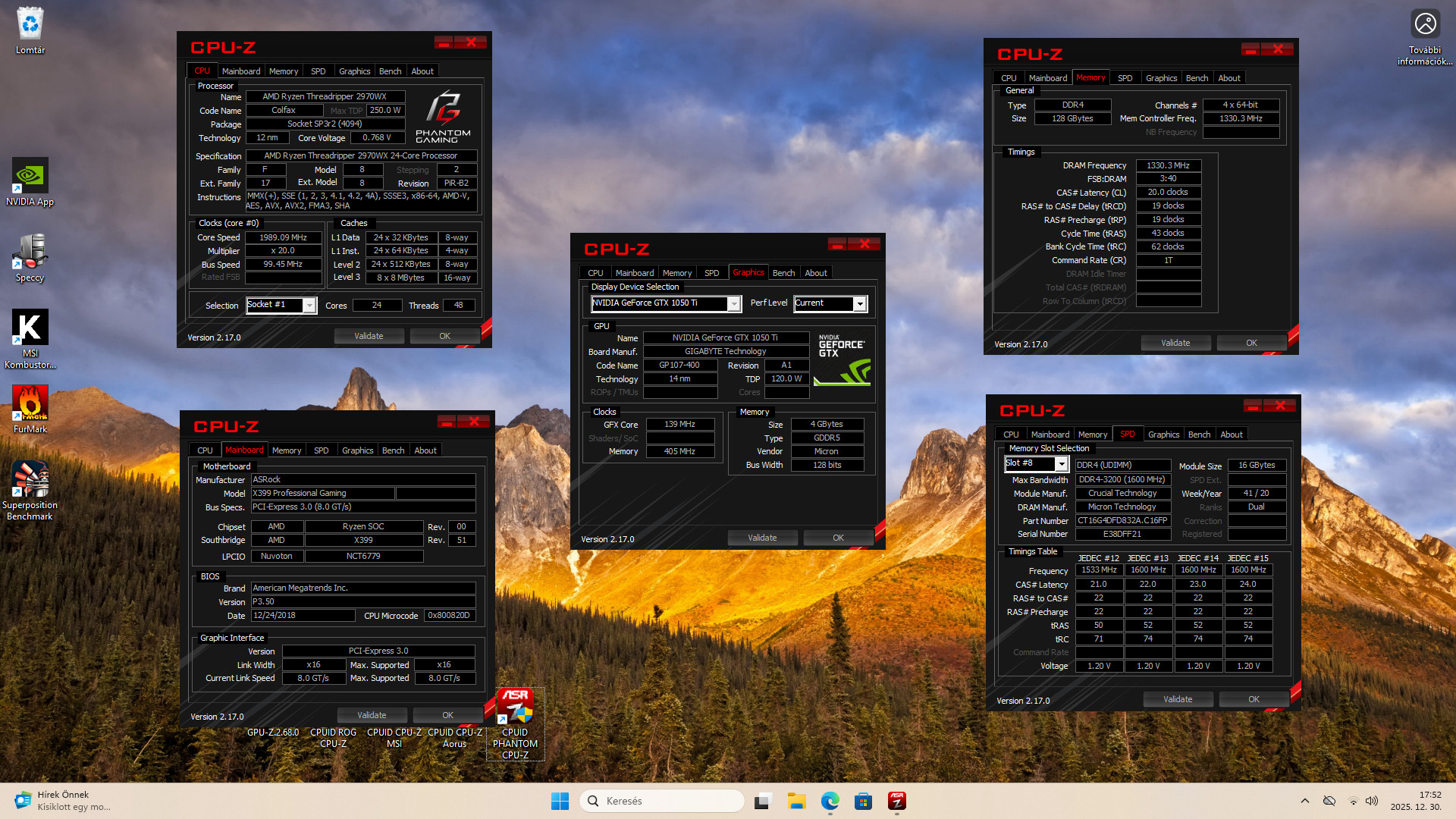Switch to Bench tab in Graphics window
1456x819 pixels.
tap(783, 273)
